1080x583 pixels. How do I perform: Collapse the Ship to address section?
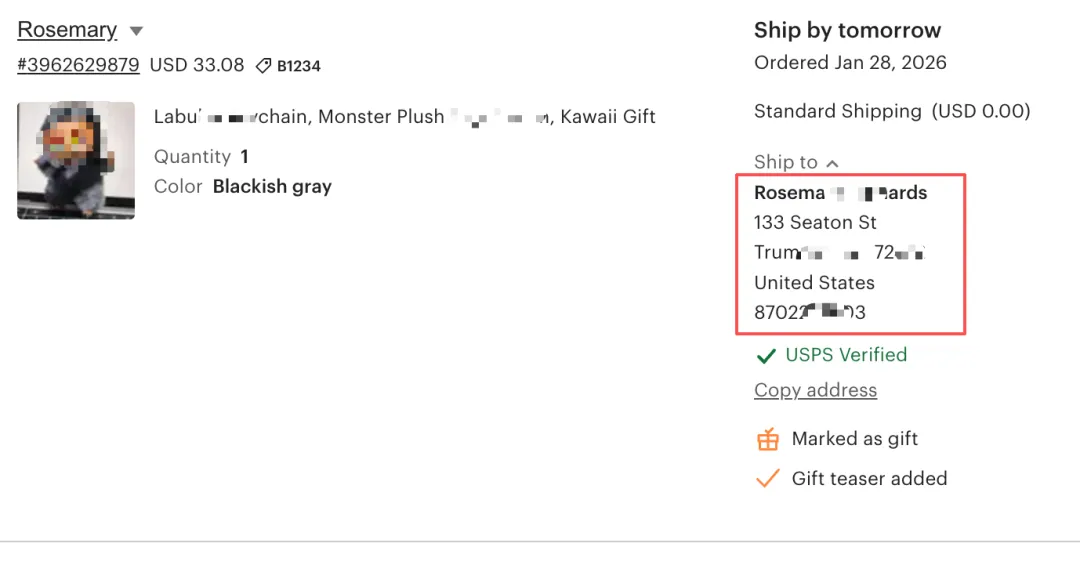pyautogui.click(x=832, y=163)
